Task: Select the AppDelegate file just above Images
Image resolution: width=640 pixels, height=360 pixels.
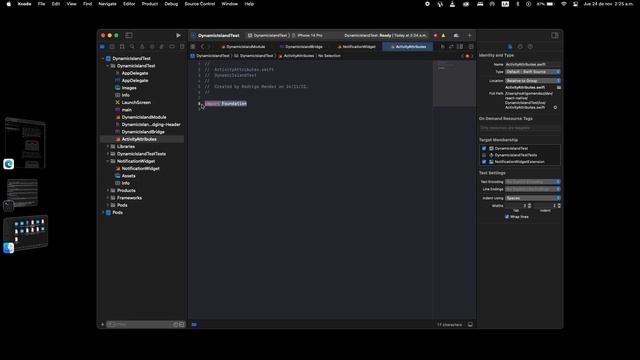Action: [135, 80]
